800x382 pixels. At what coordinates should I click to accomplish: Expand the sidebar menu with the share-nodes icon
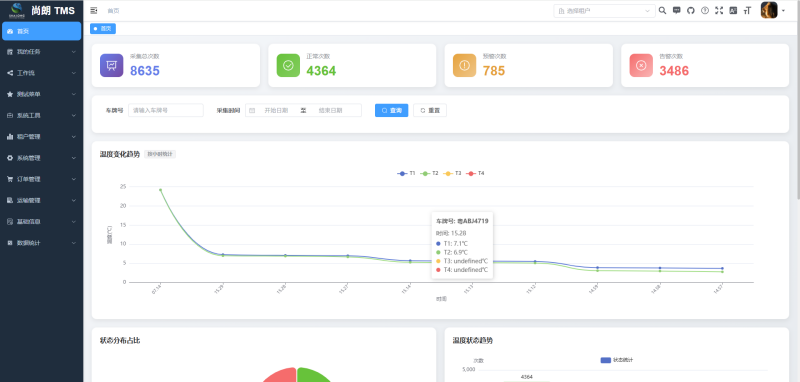point(41,73)
